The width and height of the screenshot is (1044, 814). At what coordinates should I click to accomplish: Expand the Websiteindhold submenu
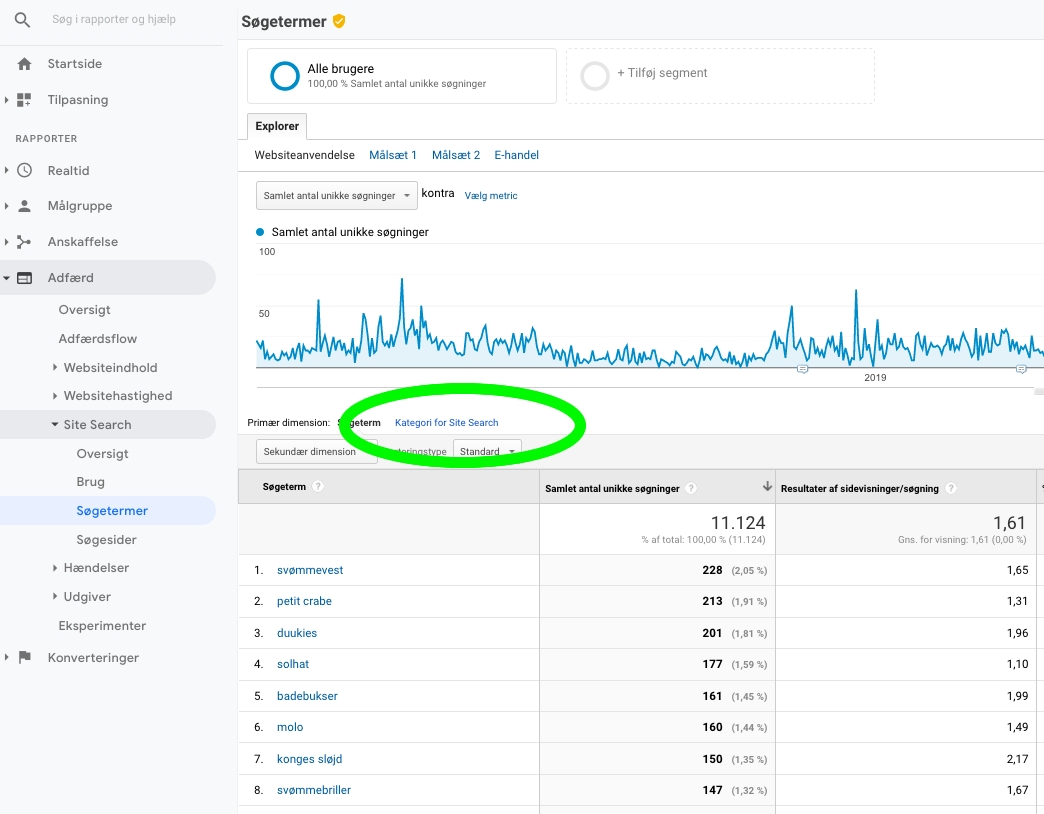pos(55,367)
